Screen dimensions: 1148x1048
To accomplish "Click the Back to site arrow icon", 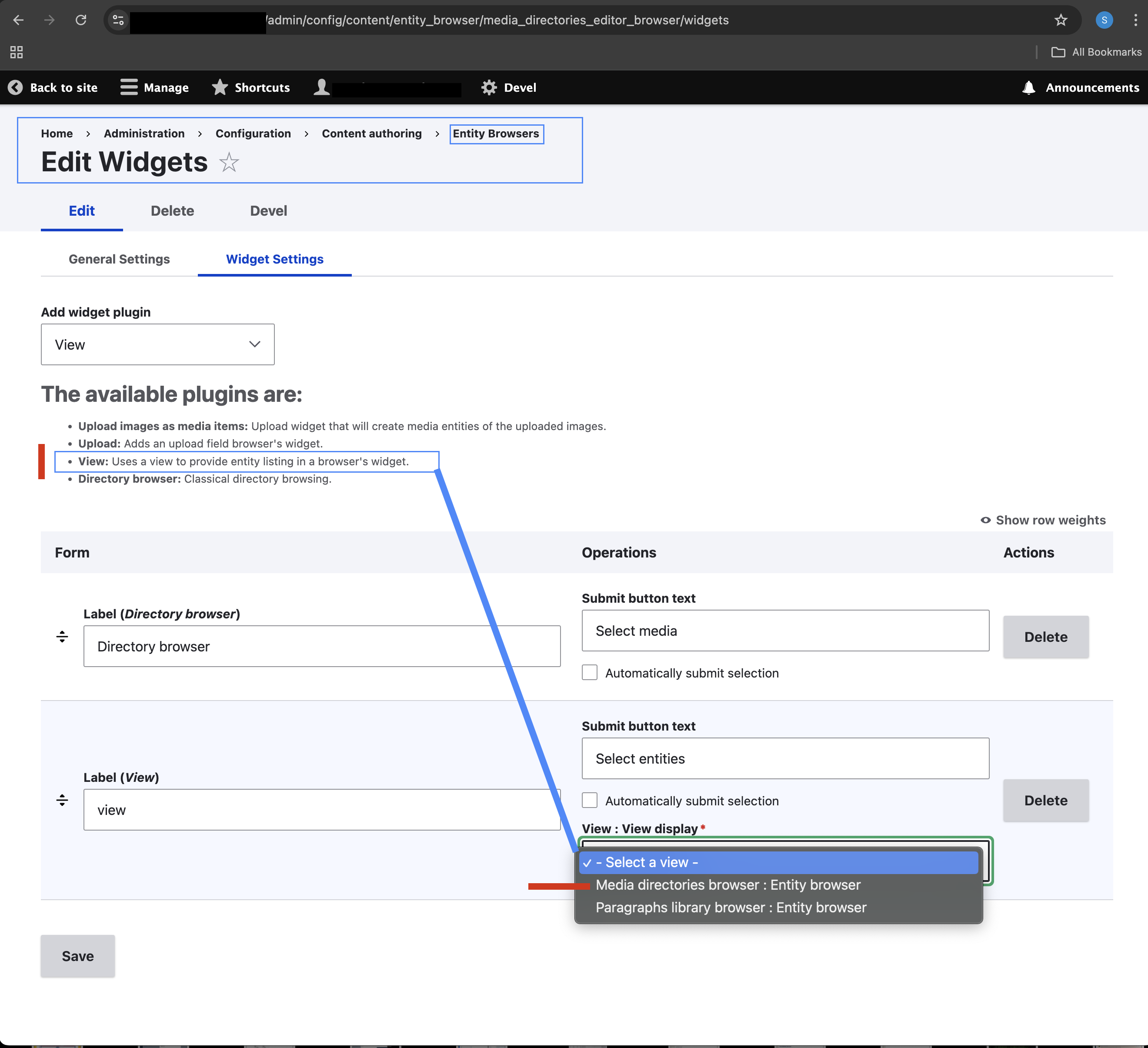I will (15, 87).
